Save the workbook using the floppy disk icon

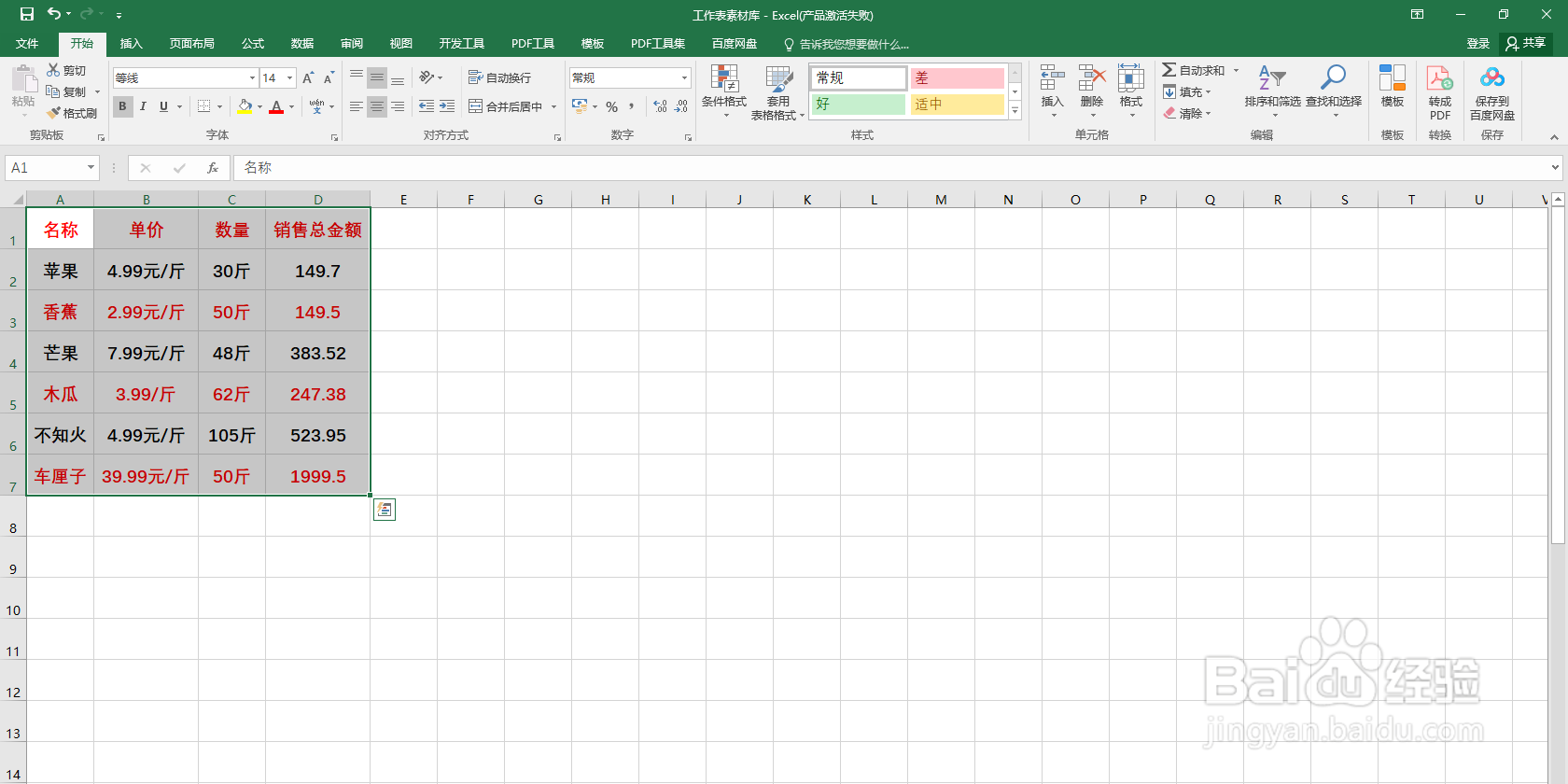(x=26, y=14)
